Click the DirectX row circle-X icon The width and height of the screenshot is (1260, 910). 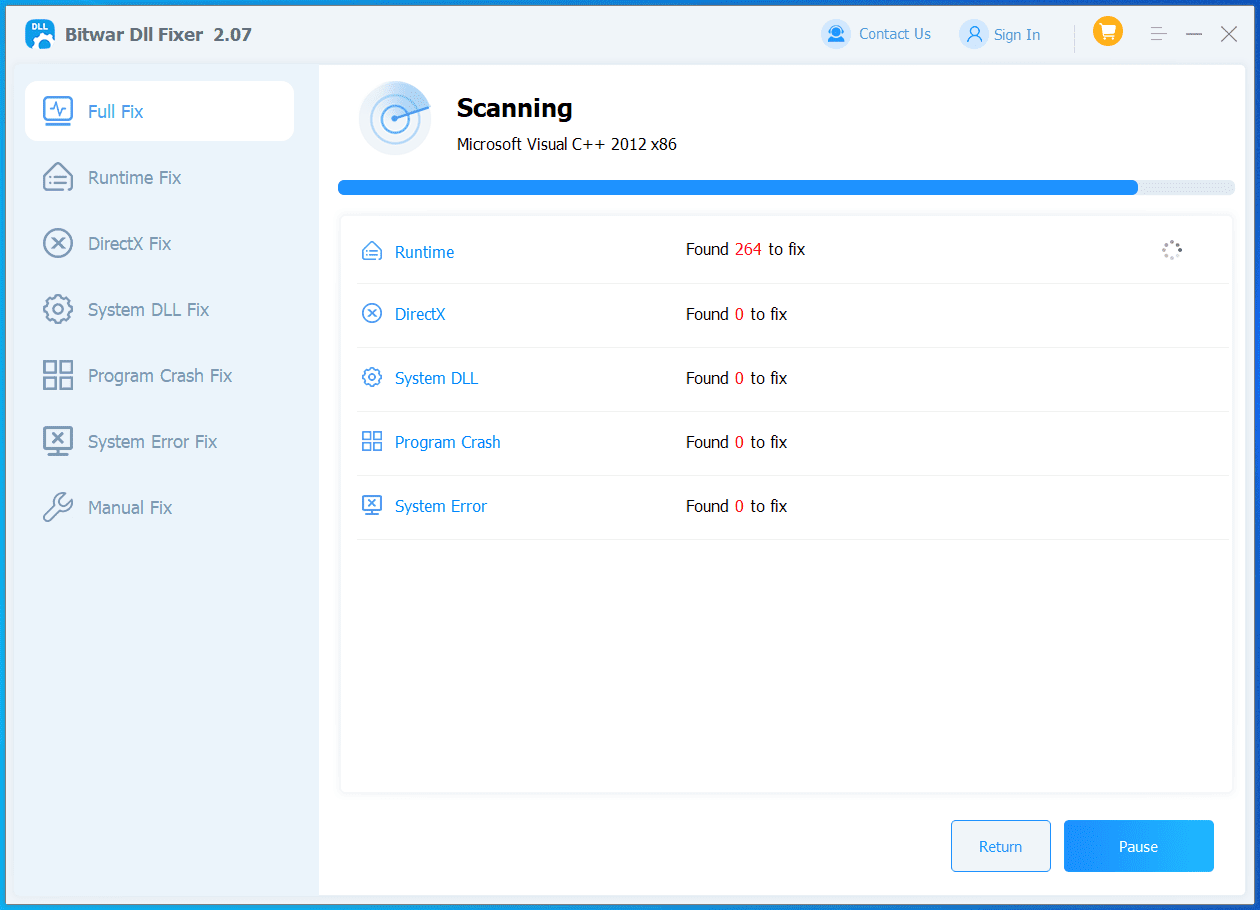pos(372,313)
